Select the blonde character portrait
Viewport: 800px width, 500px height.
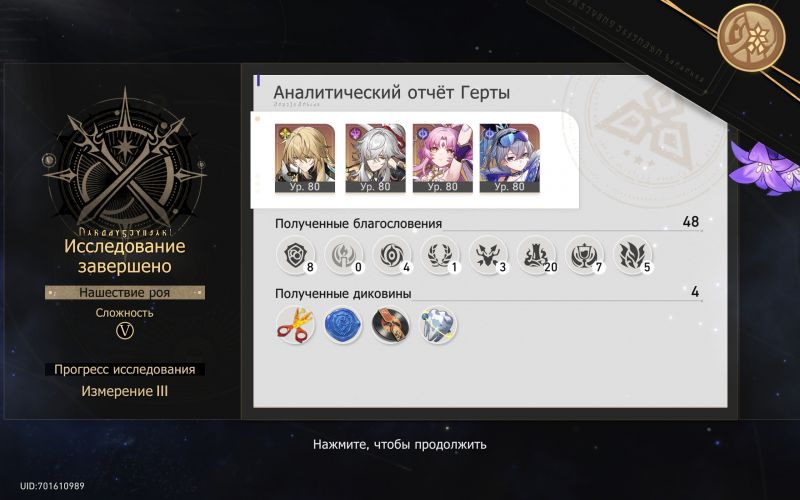pyautogui.click(x=305, y=158)
